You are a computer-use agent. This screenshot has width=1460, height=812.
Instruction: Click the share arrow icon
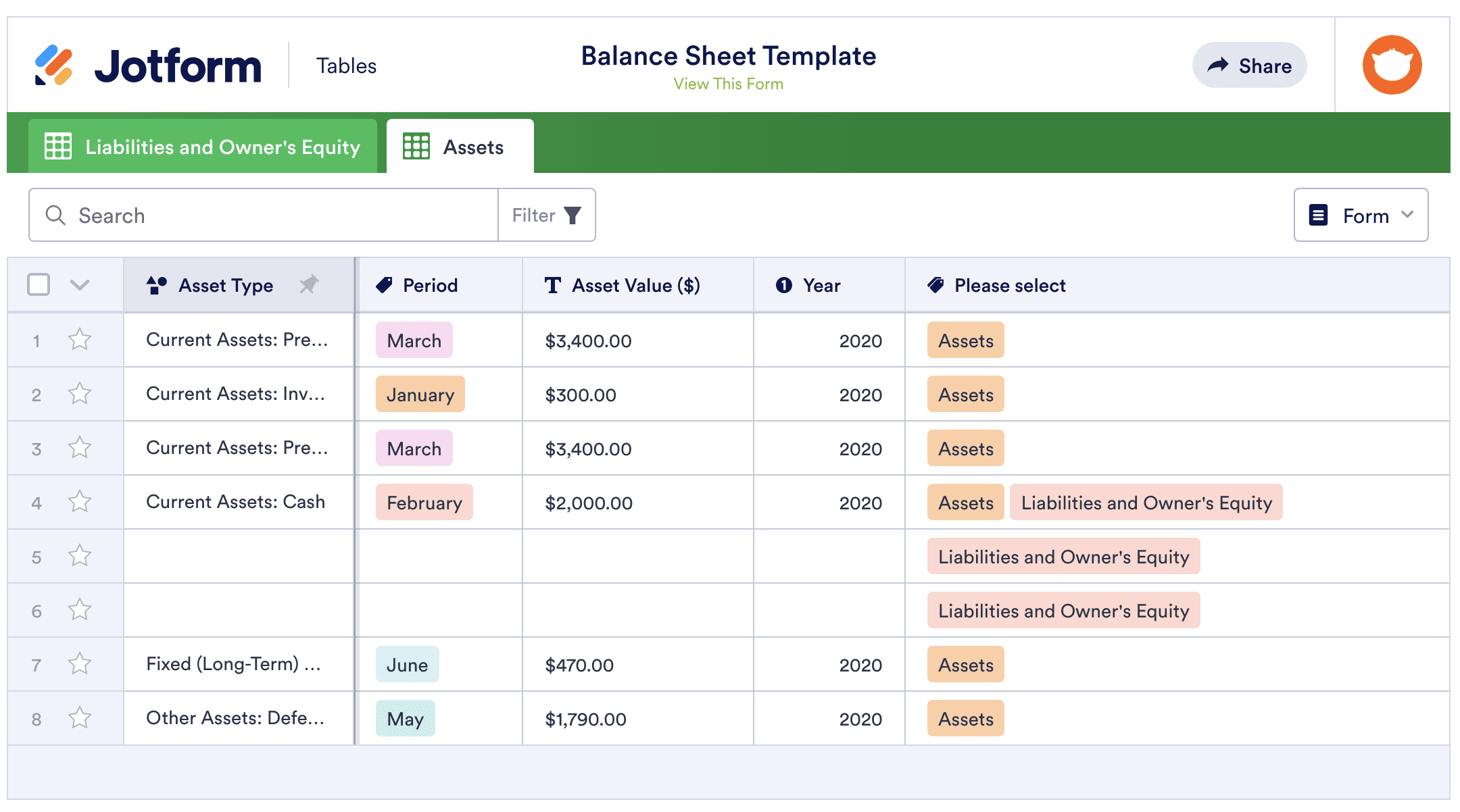click(1218, 65)
